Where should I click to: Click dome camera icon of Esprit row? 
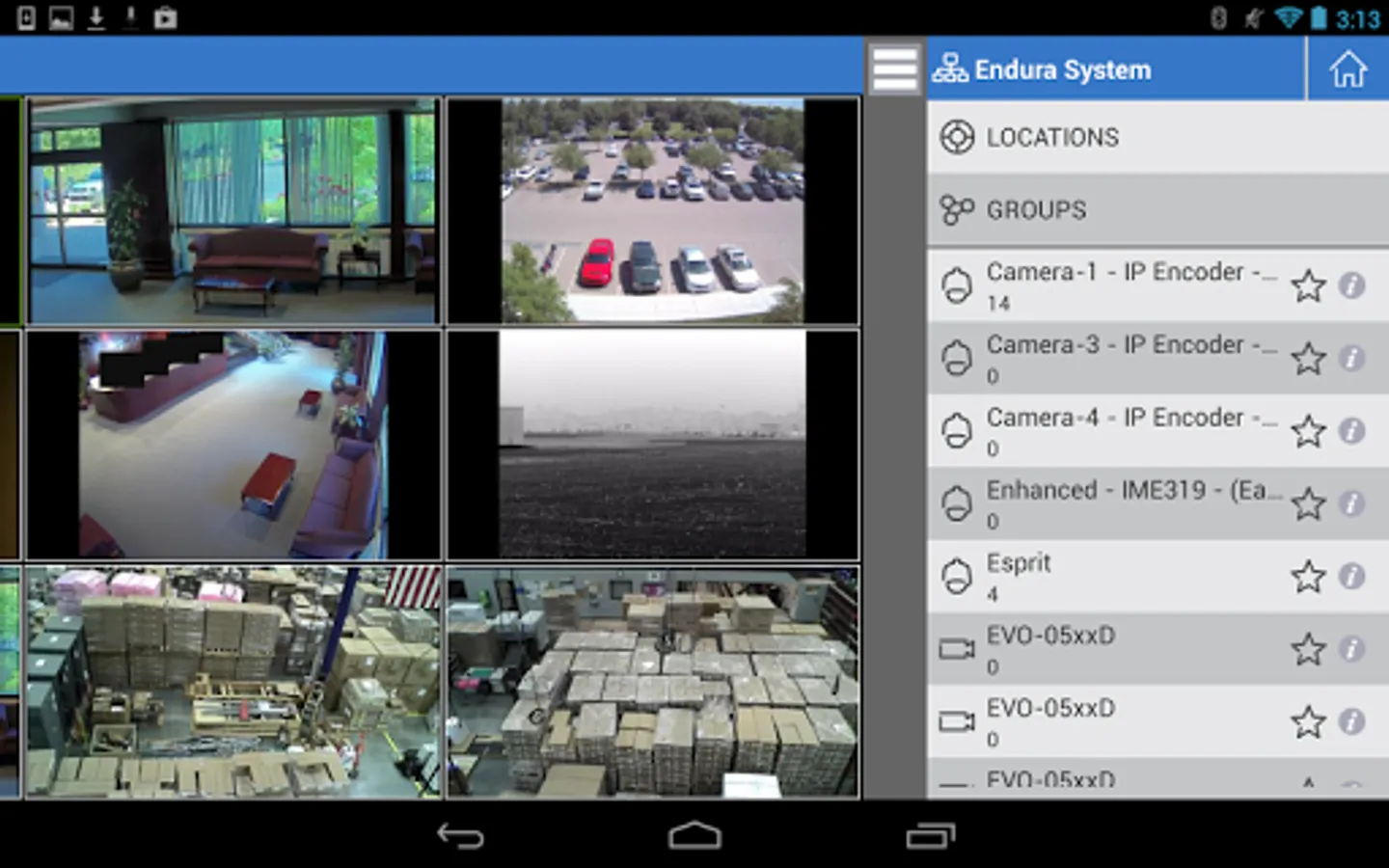pyautogui.click(x=956, y=577)
